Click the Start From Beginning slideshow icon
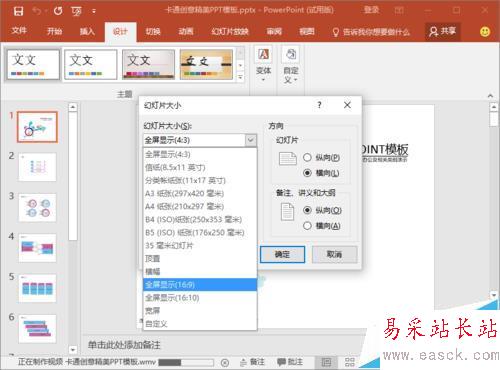Viewport: 500px width, 370px height. click(76, 12)
